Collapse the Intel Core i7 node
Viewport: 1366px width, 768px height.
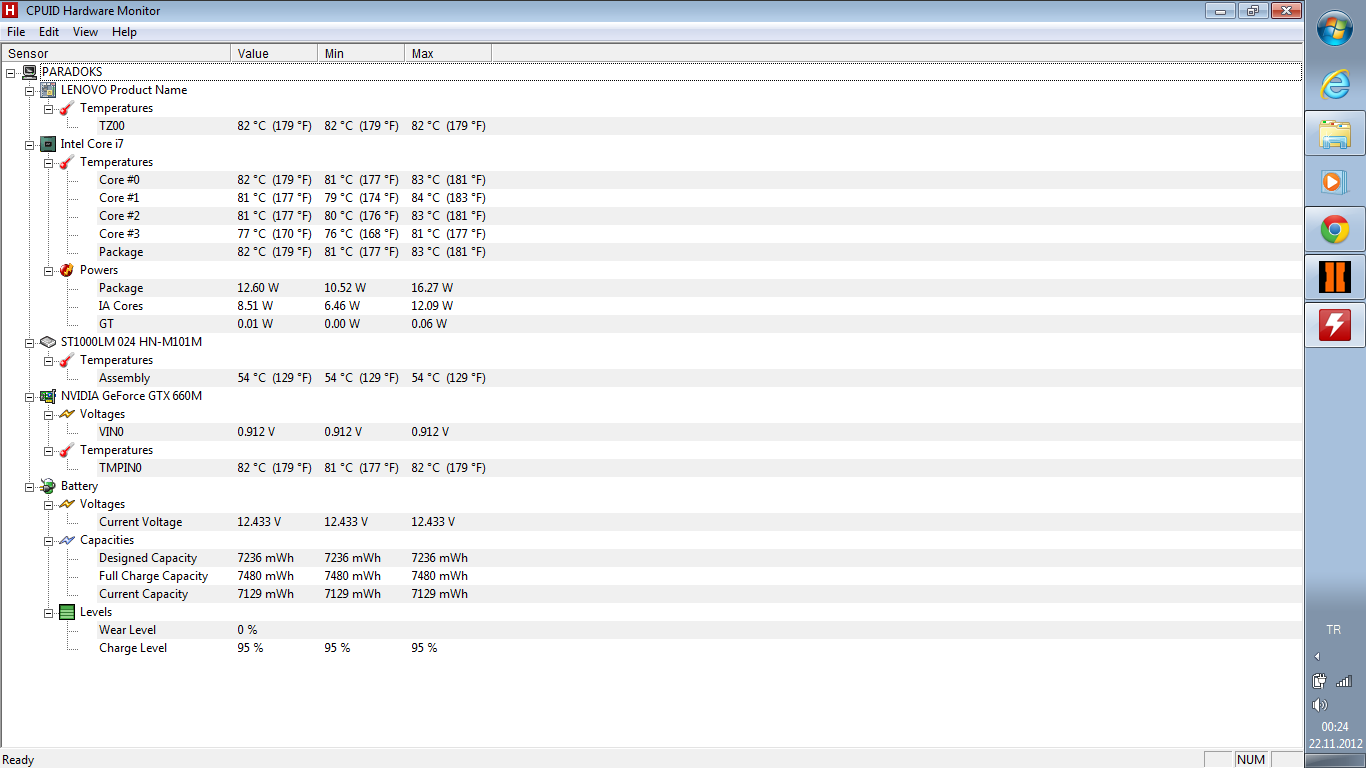[x=29, y=144]
